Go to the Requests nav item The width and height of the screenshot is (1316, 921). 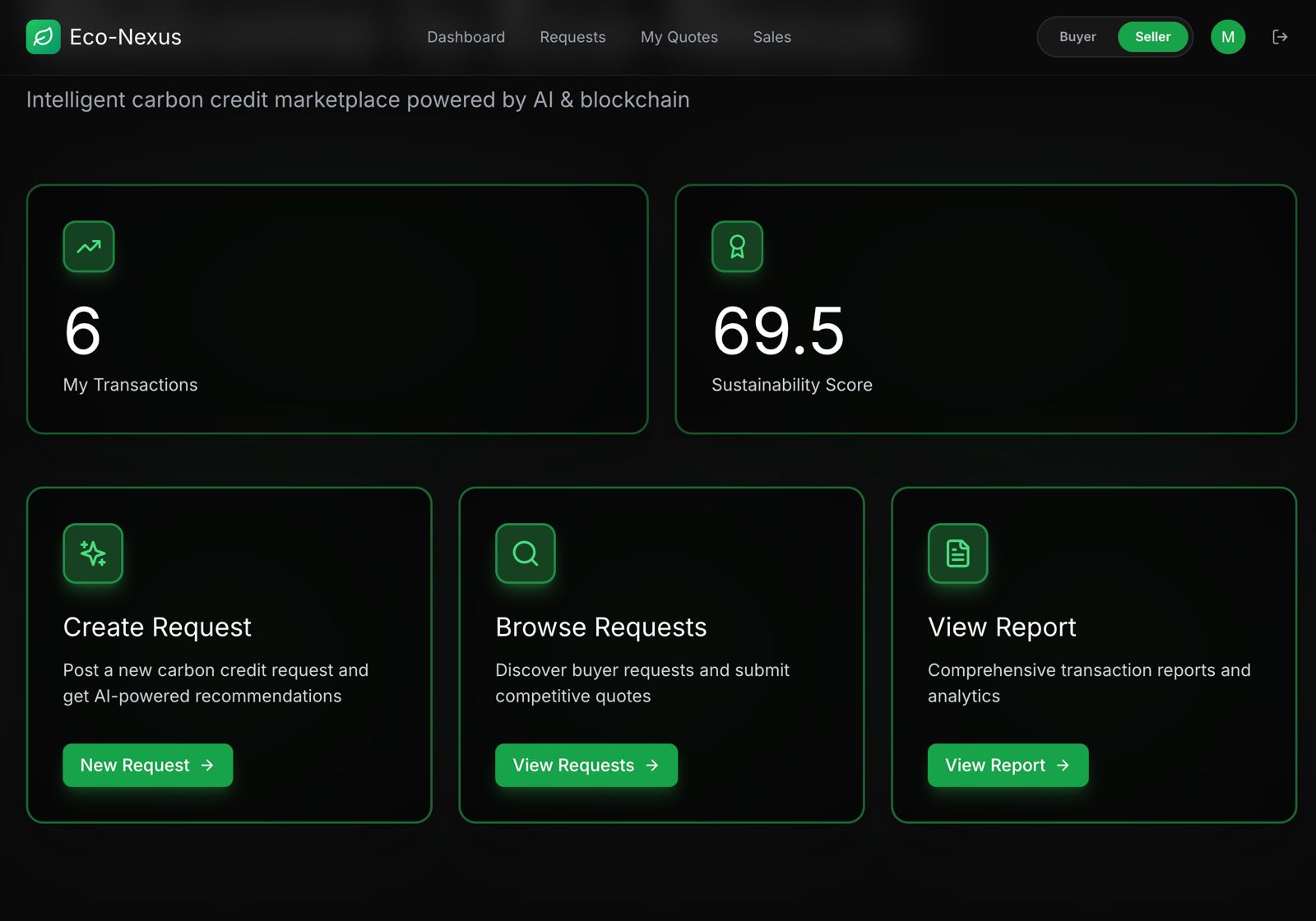pos(572,37)
